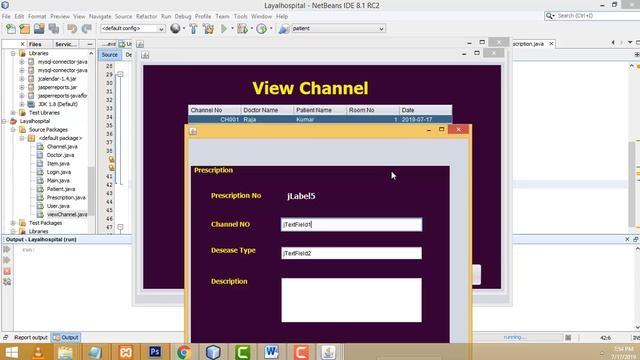Click the Doctor Name column header

(x=267, y=110)
